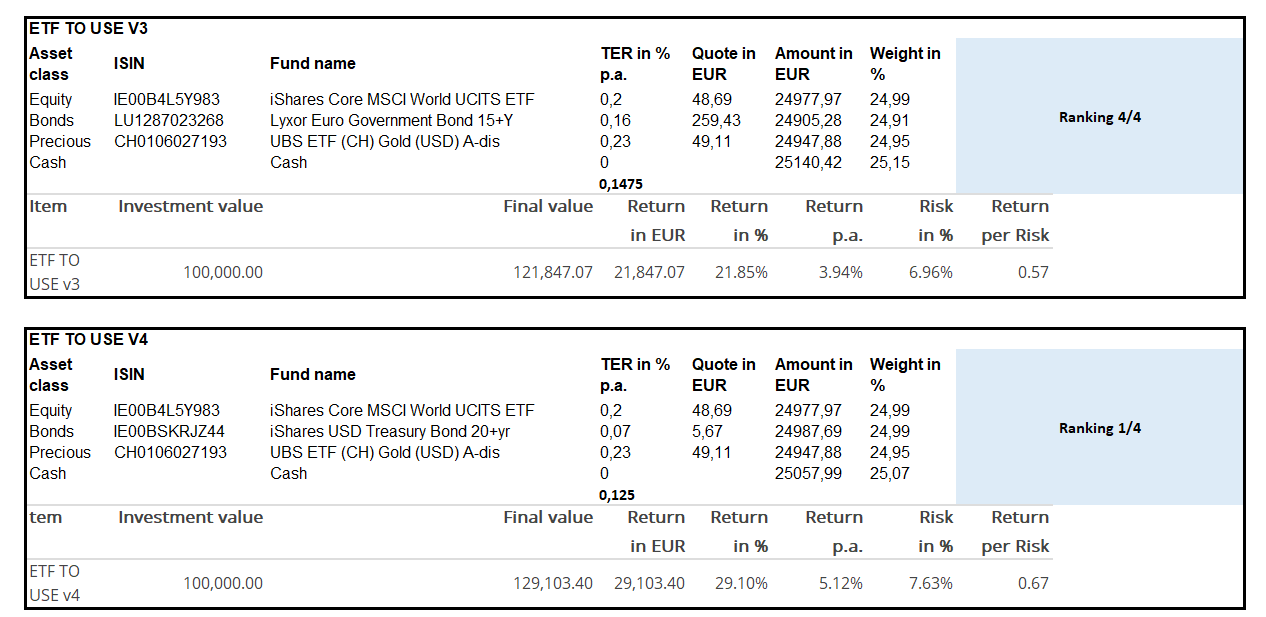1266x617 pixels.
Task: Select the average TER value 0,1475
Action: tap(620, 184)
